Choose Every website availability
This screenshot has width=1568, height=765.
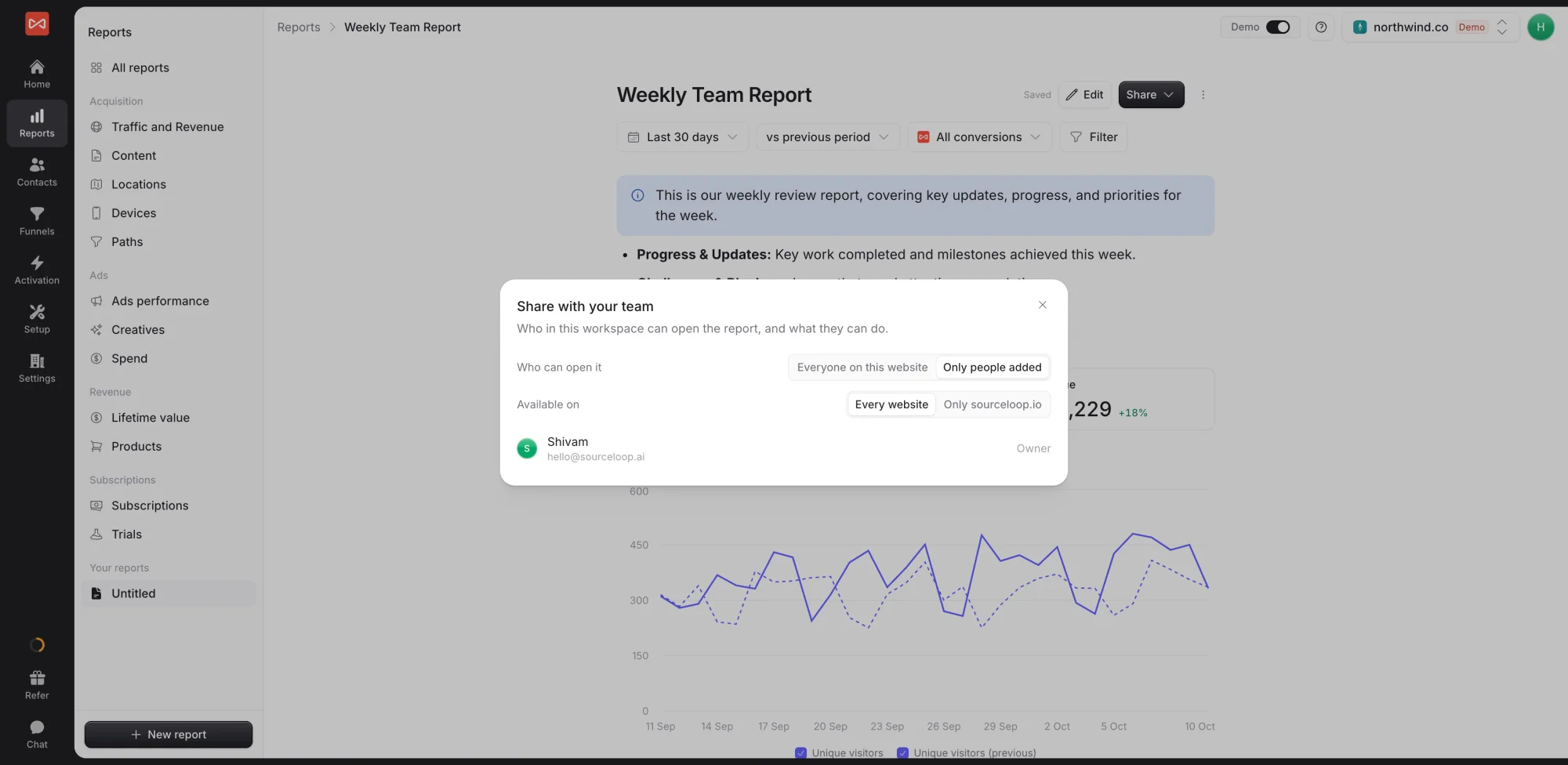891,404
